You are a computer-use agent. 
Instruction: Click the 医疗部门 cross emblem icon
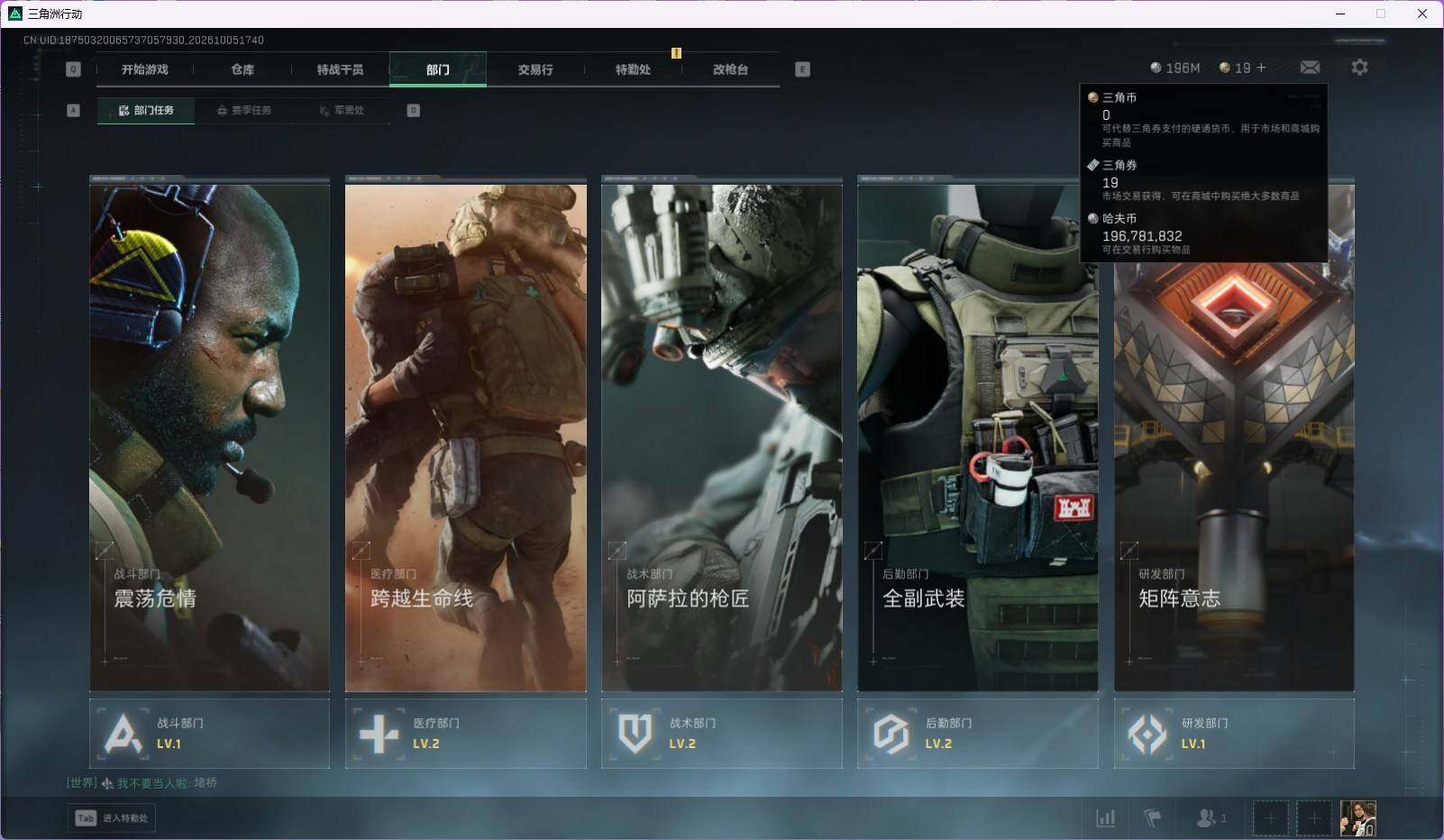[x=379, y=734]
